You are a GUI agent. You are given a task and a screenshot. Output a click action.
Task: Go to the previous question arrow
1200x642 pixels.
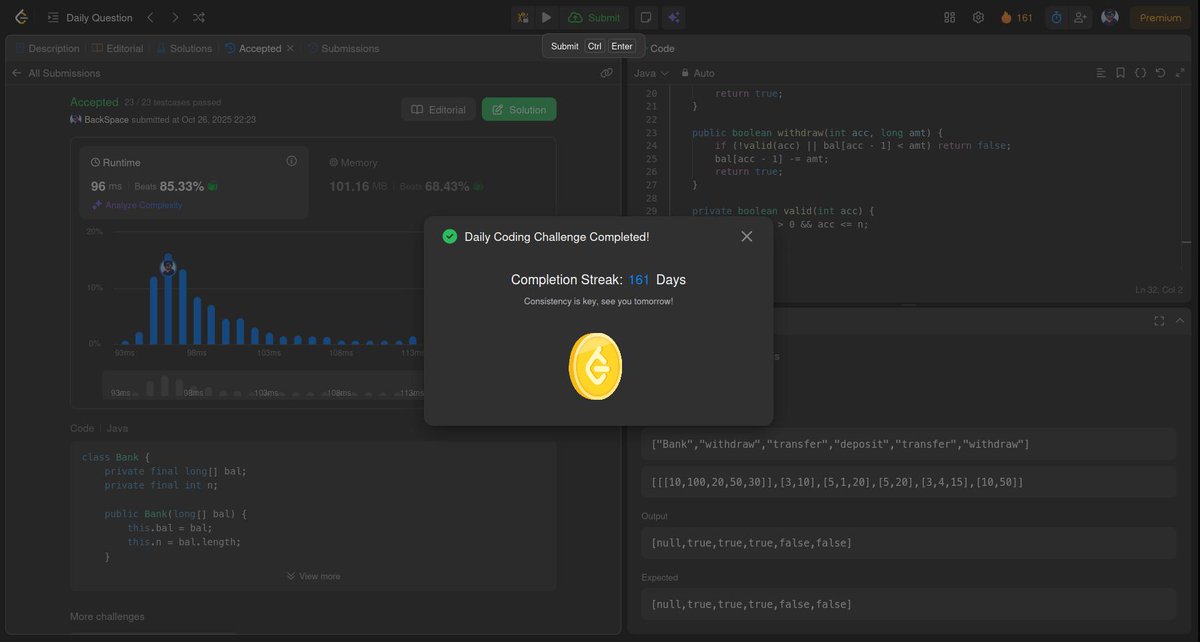(150, 17)
